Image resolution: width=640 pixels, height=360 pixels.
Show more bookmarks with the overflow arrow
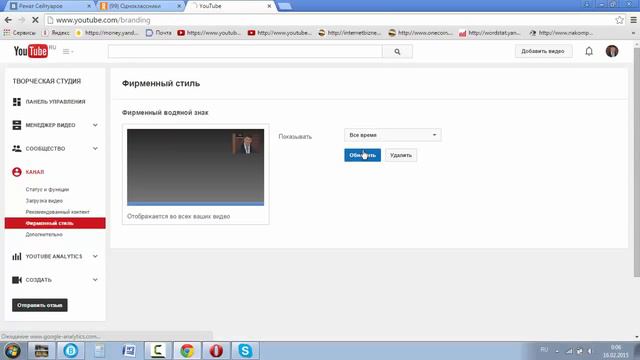point(633,33)
